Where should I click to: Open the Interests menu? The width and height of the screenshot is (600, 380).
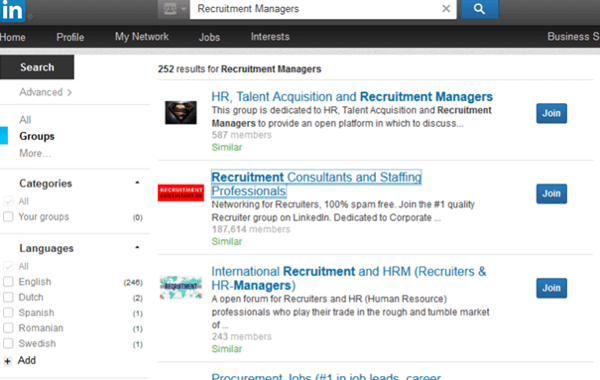[x=270, y=37]
